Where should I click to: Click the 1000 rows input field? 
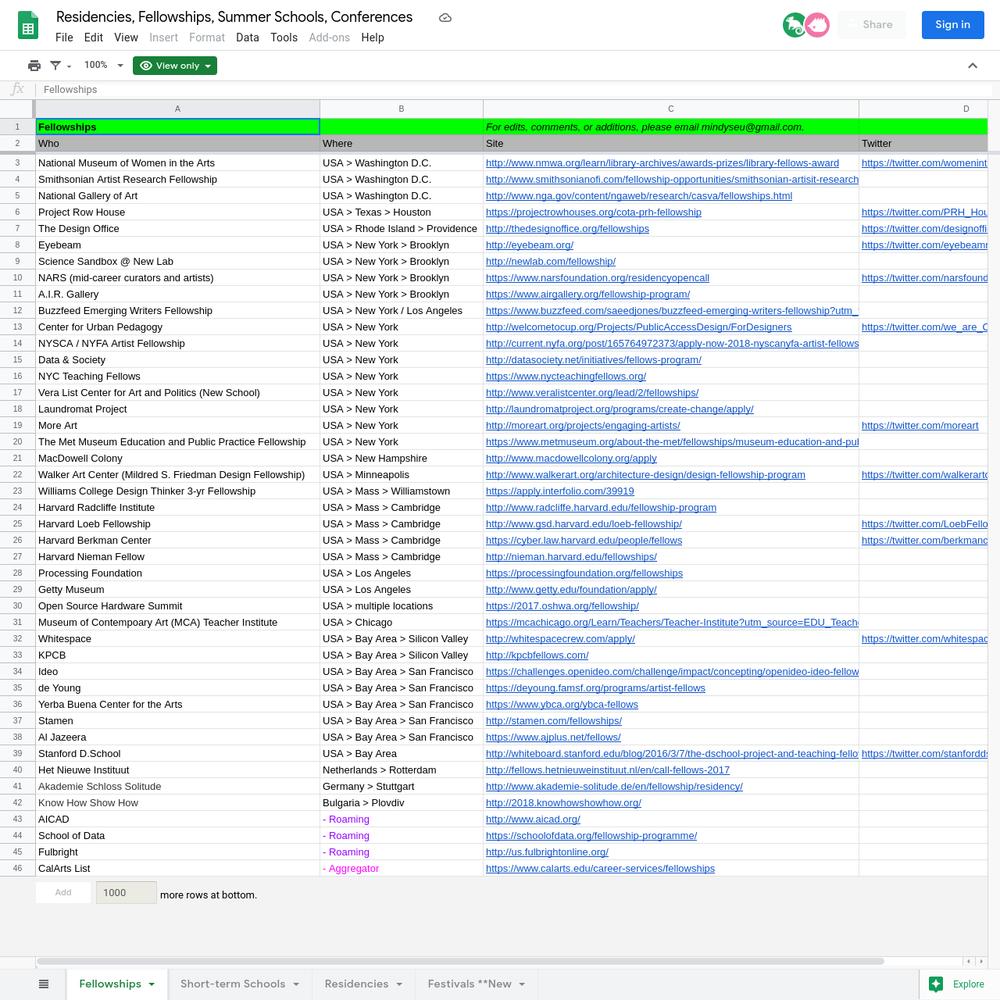click(x=126, y=892)
